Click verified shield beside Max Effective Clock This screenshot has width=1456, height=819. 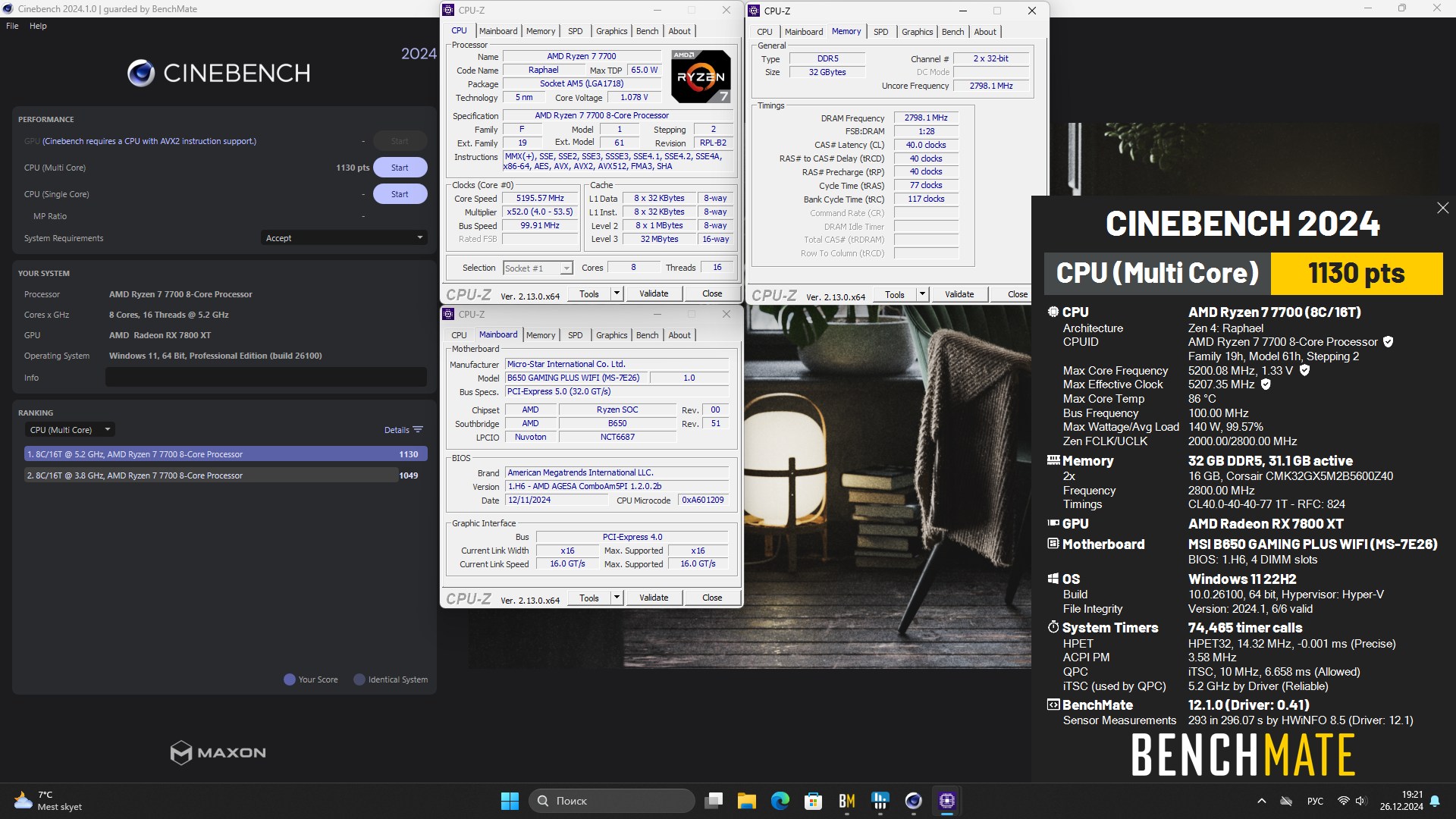[1266, 384]
